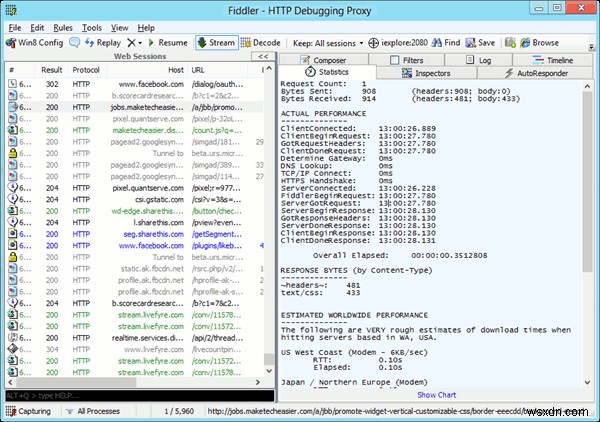
Task: Switch to the Inspectors tab
Action: [426, 73]
